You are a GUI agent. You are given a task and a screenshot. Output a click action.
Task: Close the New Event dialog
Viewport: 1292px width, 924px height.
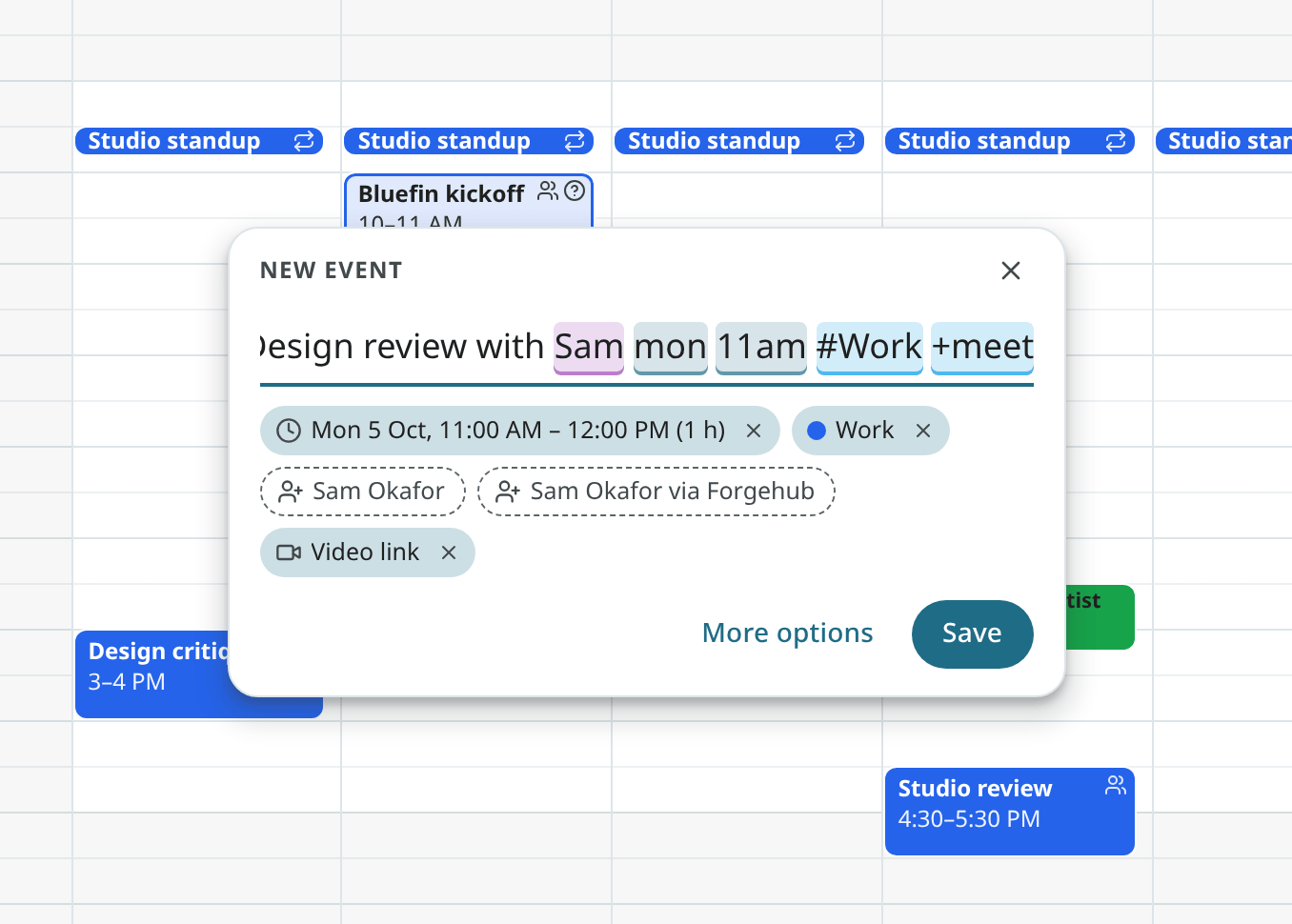(x=1011, y=271)
